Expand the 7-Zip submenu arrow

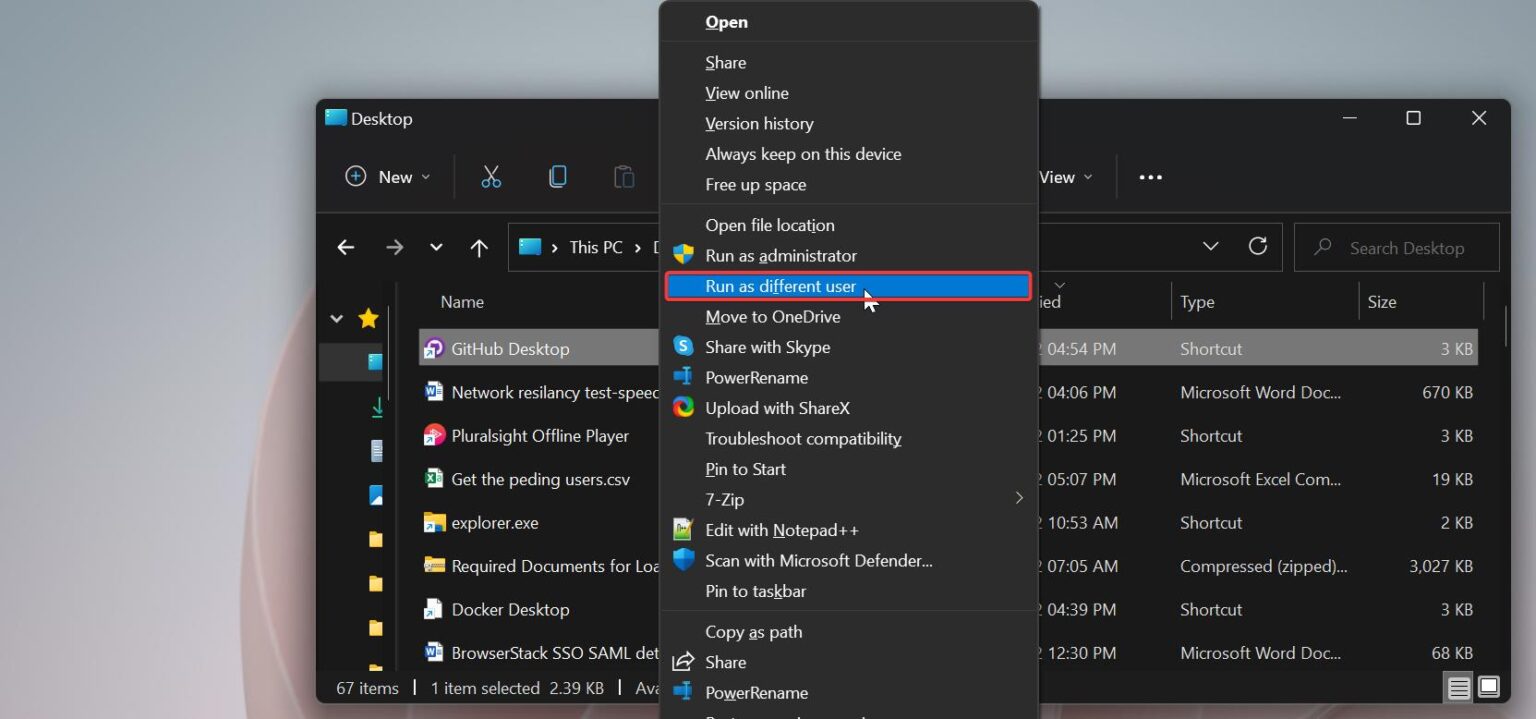(x=1018, y=498)
